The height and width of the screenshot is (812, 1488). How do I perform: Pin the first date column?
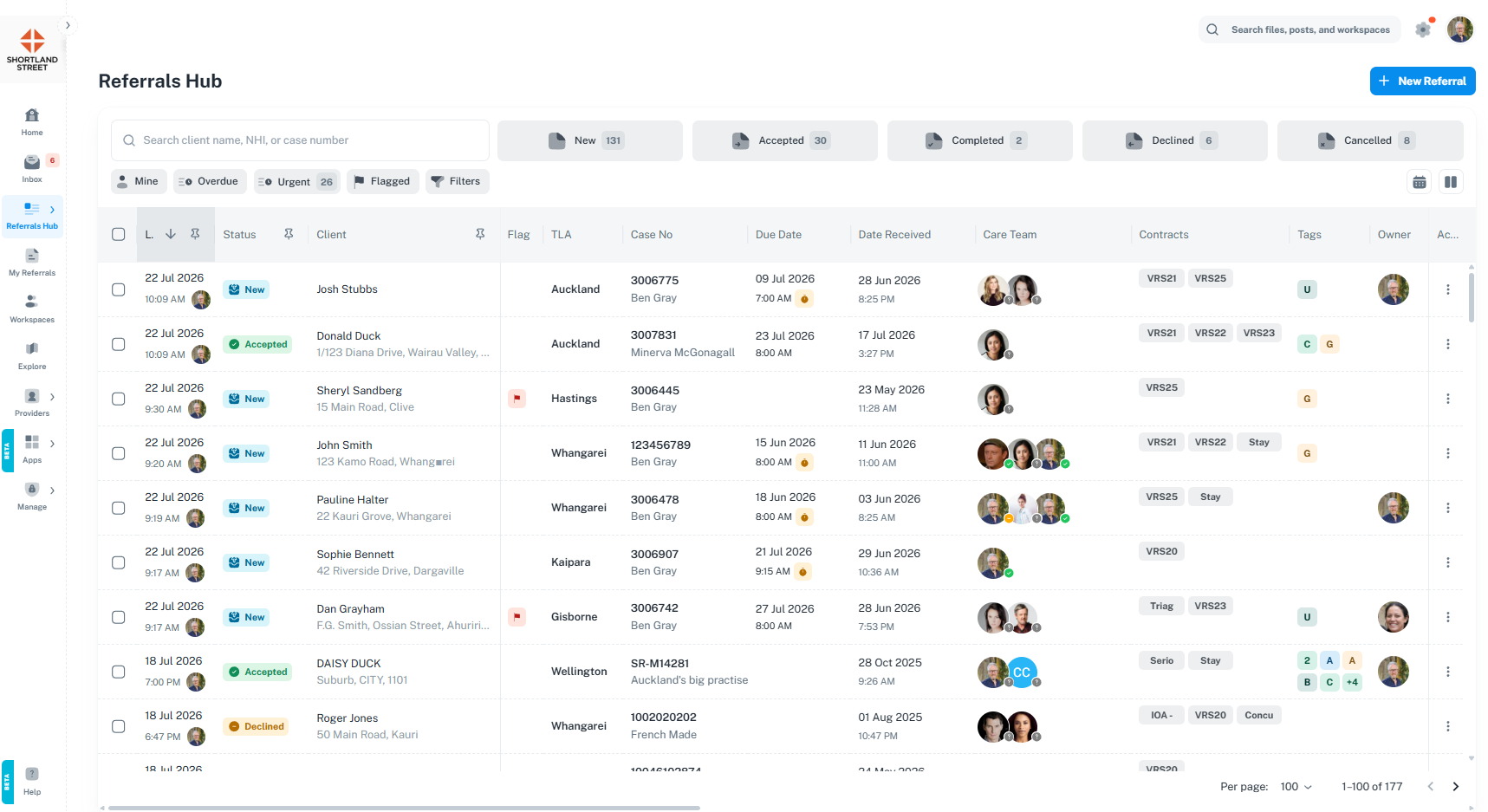click(195, 234)
